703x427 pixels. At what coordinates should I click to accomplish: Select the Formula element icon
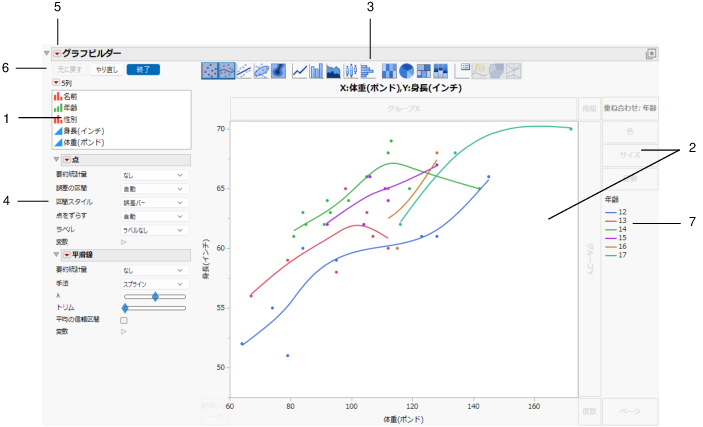(x=479, y=71)
